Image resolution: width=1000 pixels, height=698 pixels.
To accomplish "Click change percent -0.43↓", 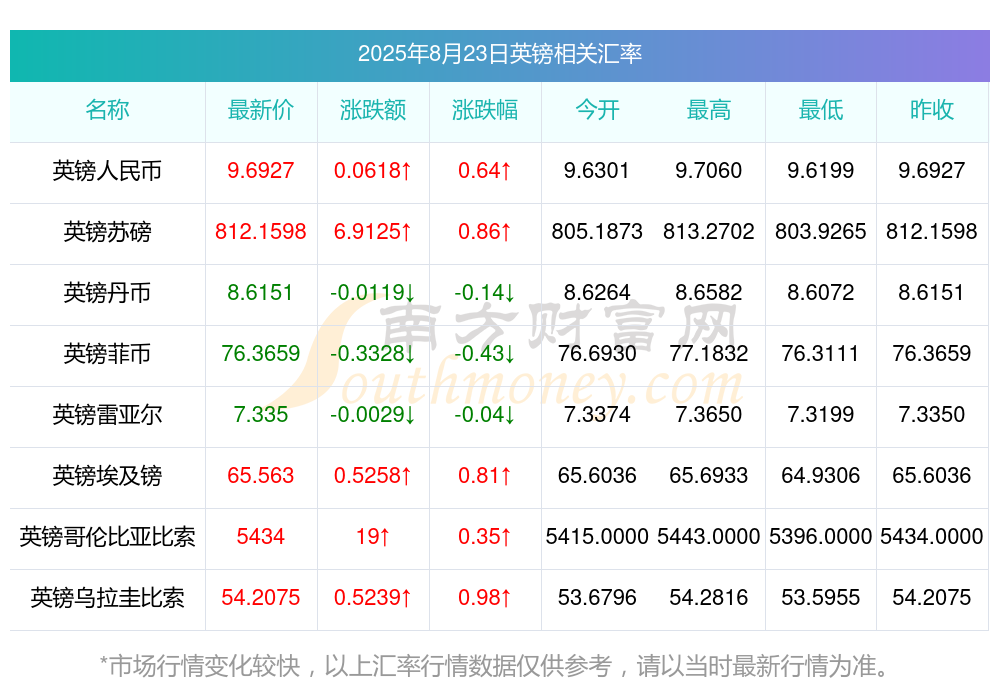I will pyautogui.click(x=485, y=353).
